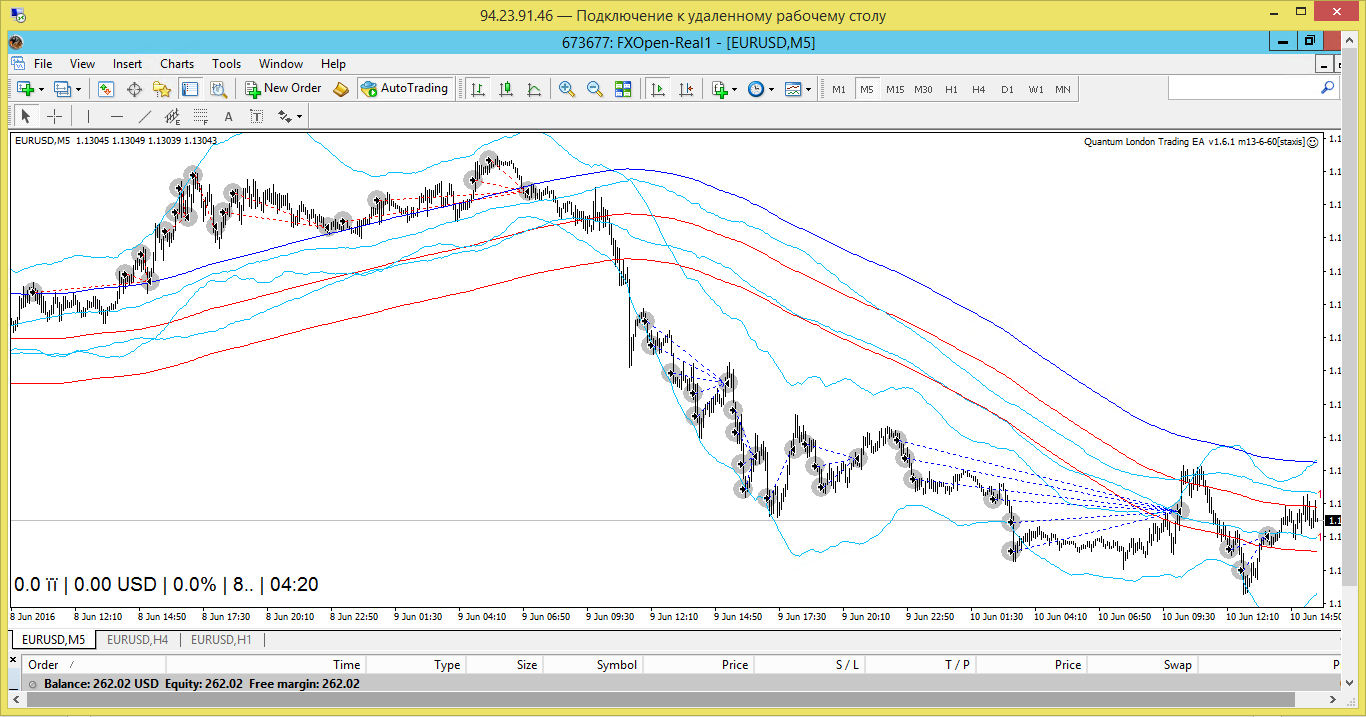Switch chart to candlesticks style
1366x717 pixels.
pyautogui.click(x=506, y=89)
